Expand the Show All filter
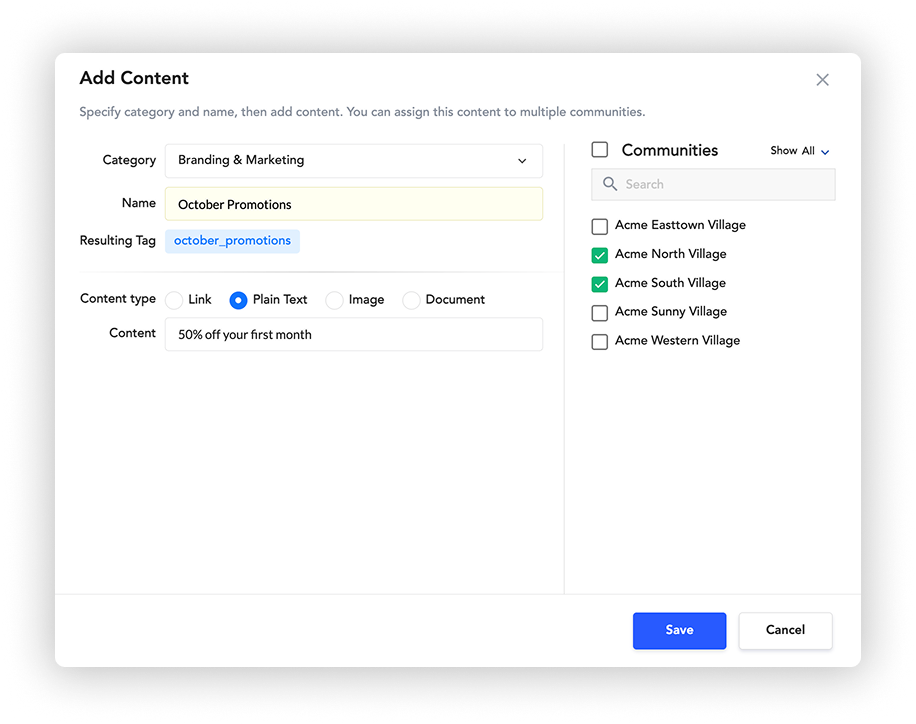Viewport: 916px width, 724px height. [x=799, y=151]
